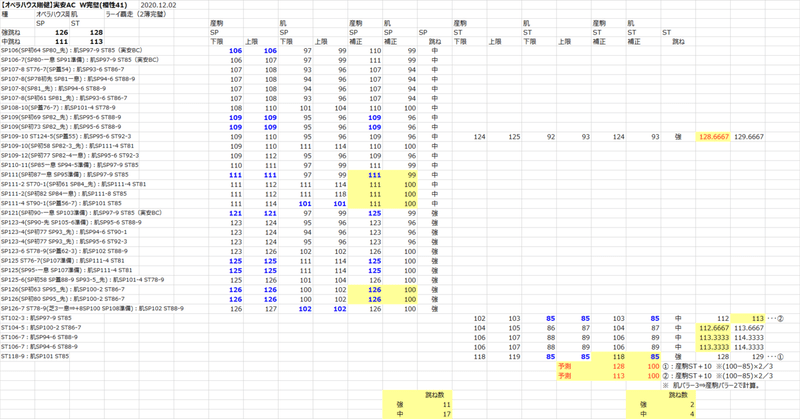Select the red predicted value 128
This screenshot has width=800, height=419.
618,366
